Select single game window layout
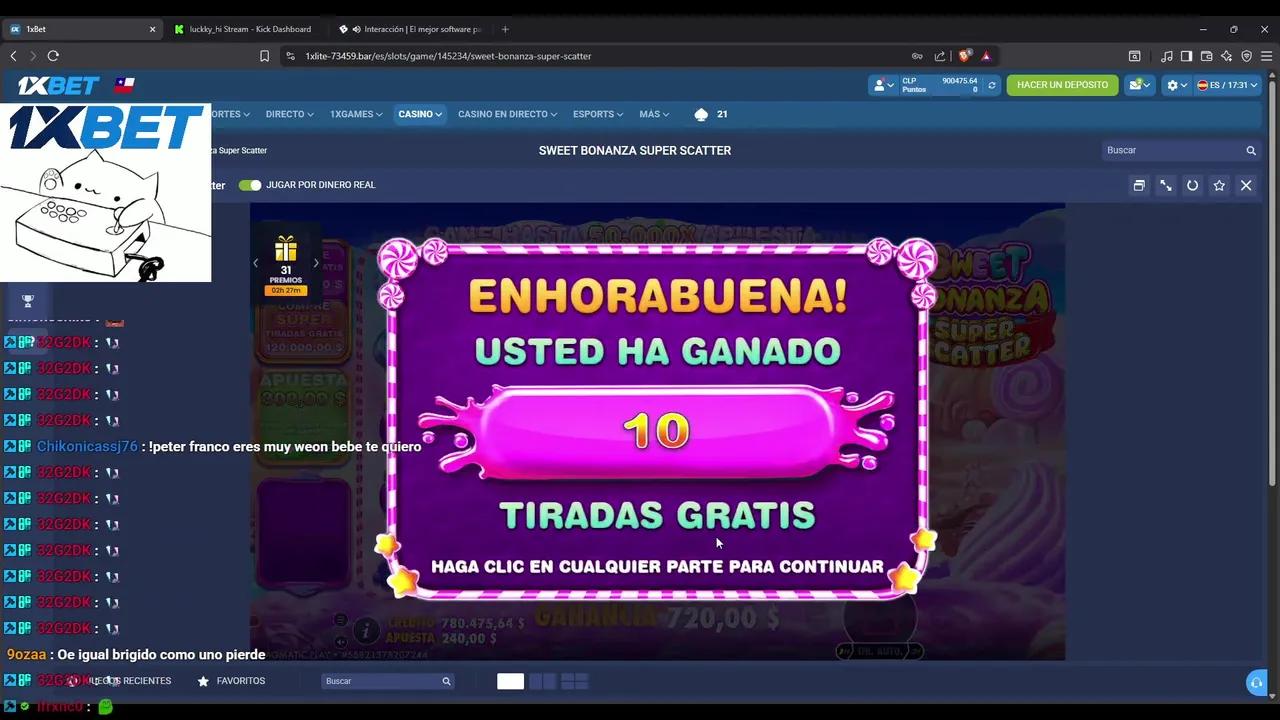 pos(510,681)
